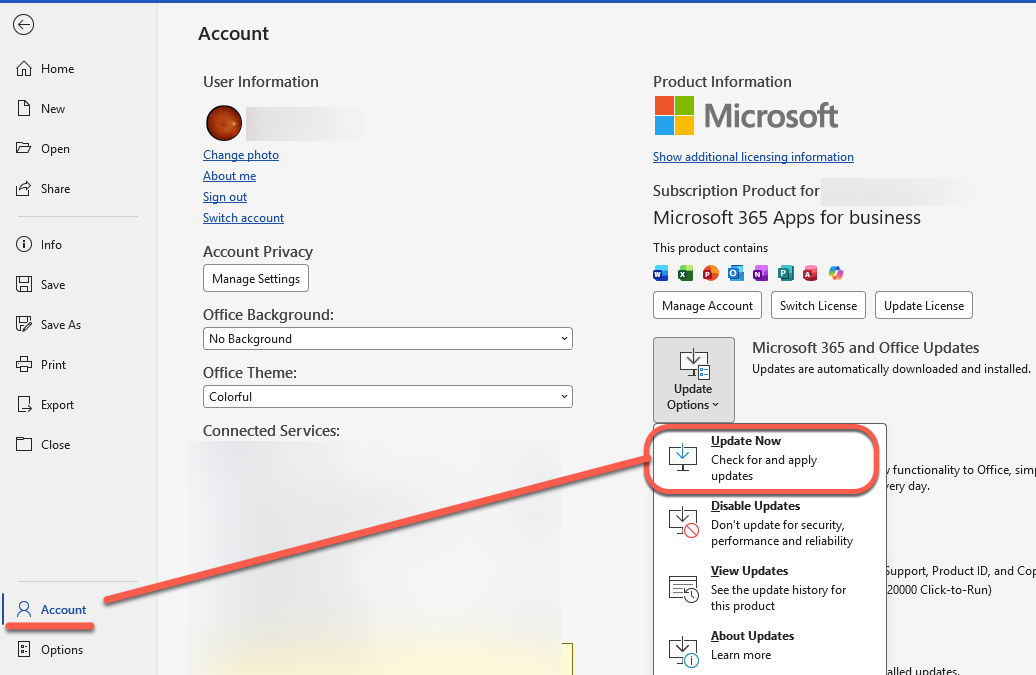1036x675 pixels.
Task: Select the Share label in sidebar
Action: coord(56,189)
